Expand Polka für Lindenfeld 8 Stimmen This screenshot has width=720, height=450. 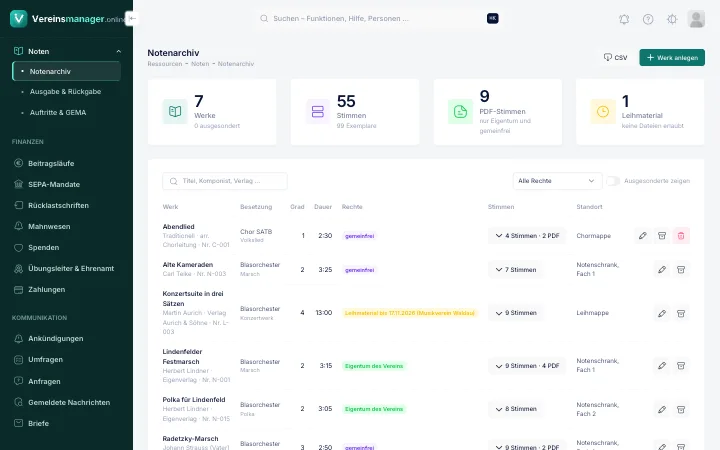pyautogui.click(x=516, y=409)
